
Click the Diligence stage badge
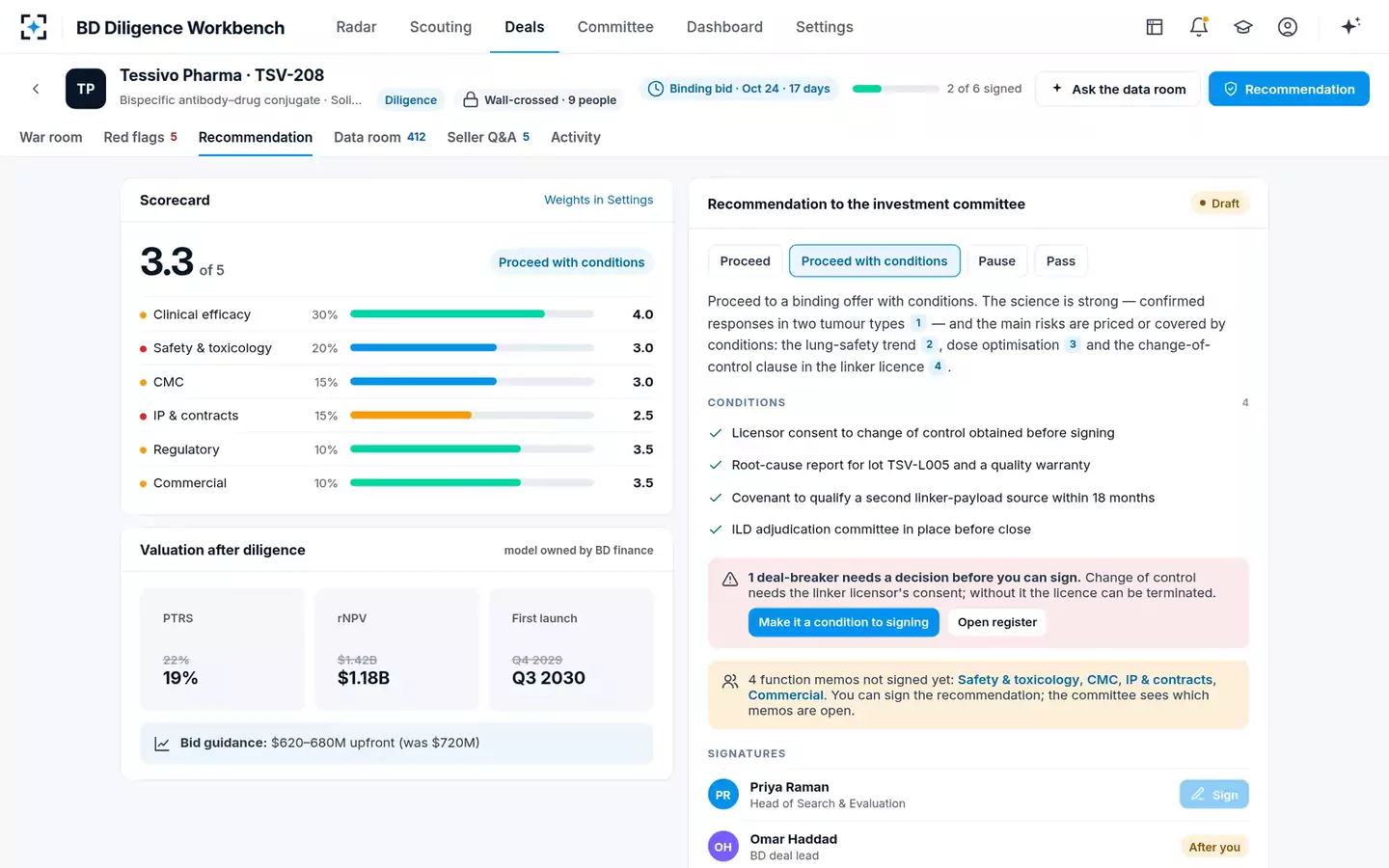pyautogui.click(x=411, y=99)
